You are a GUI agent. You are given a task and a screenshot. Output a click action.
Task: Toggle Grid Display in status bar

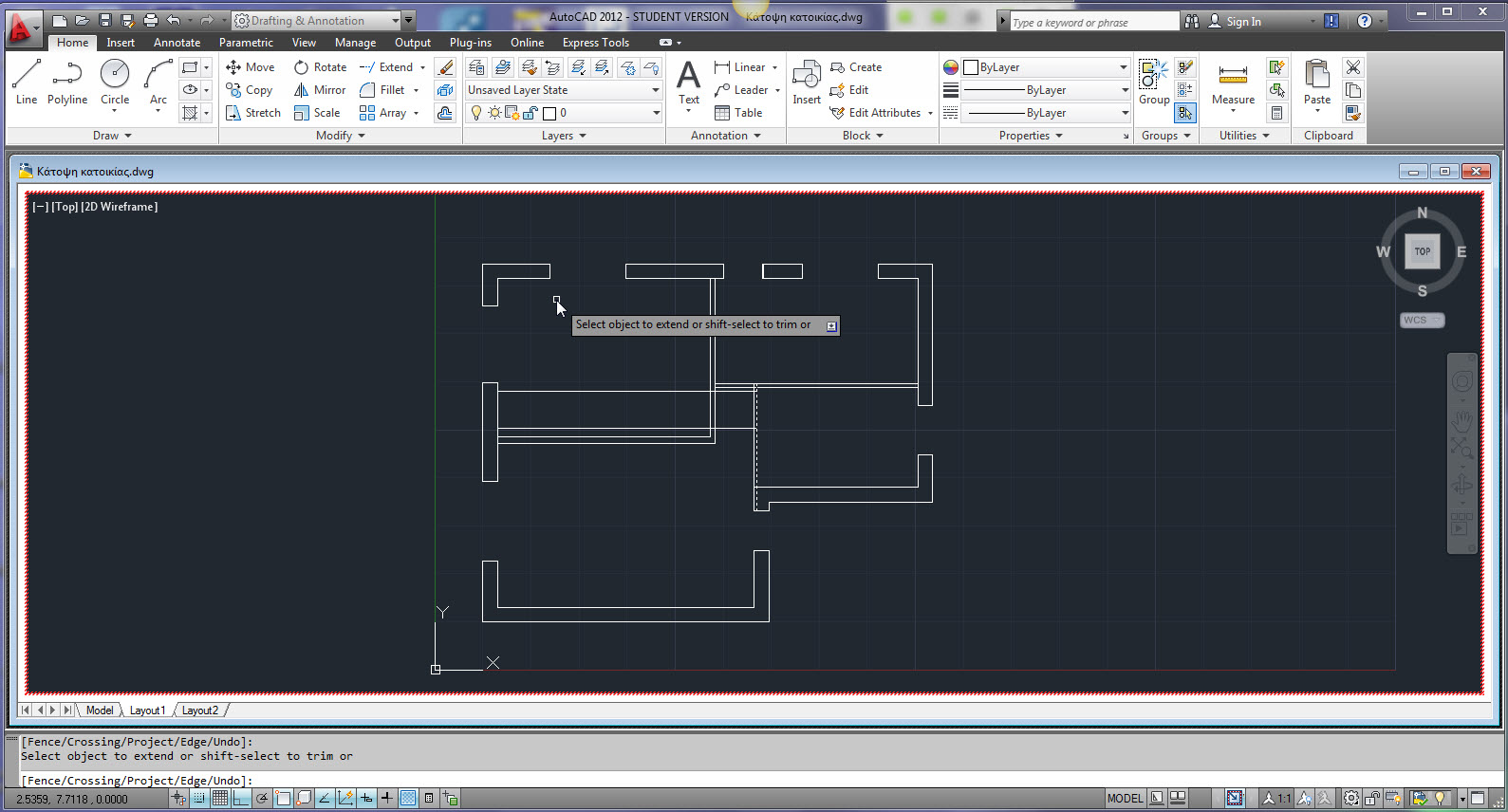click(x=220, y=799)
